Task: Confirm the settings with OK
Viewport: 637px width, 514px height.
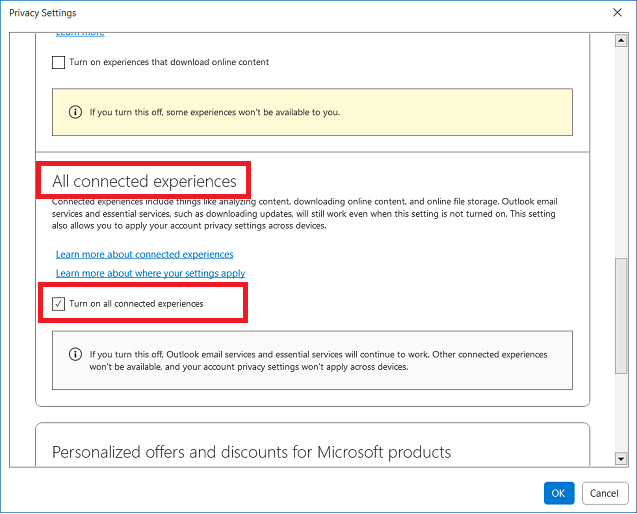Action: pos(559,493)
